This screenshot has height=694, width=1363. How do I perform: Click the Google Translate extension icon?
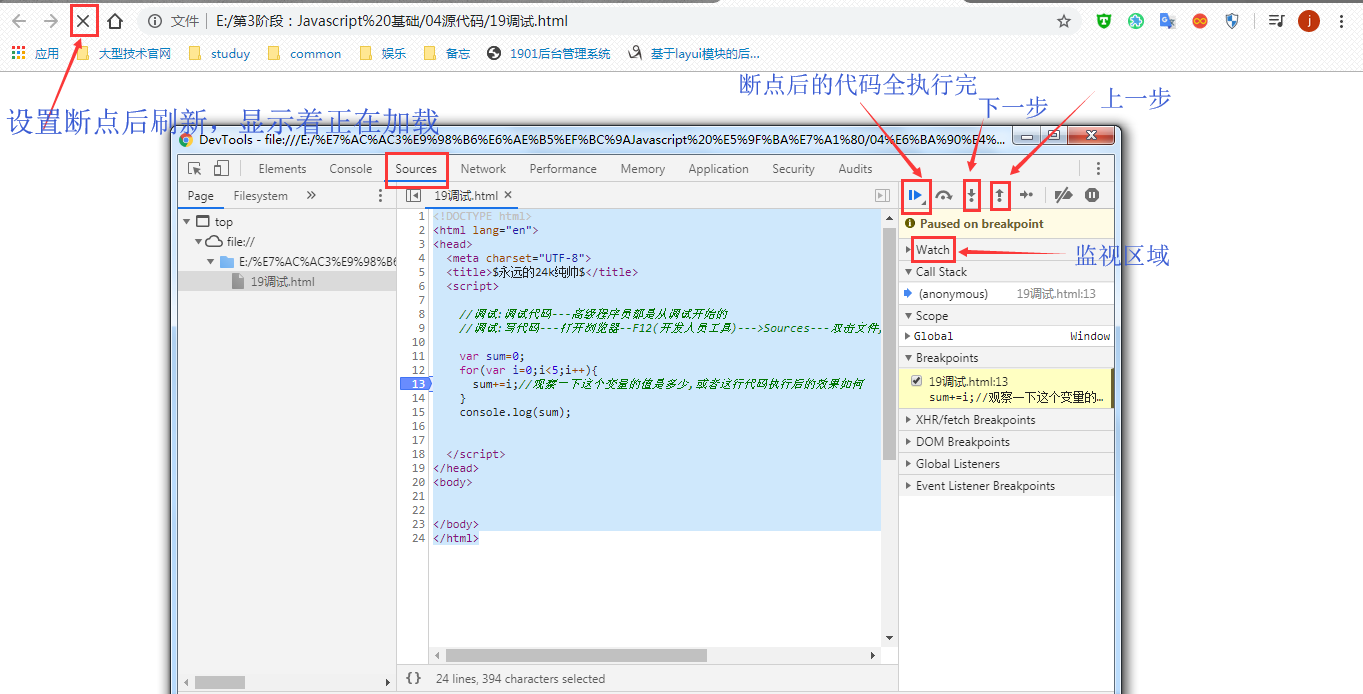(1167, 21)
